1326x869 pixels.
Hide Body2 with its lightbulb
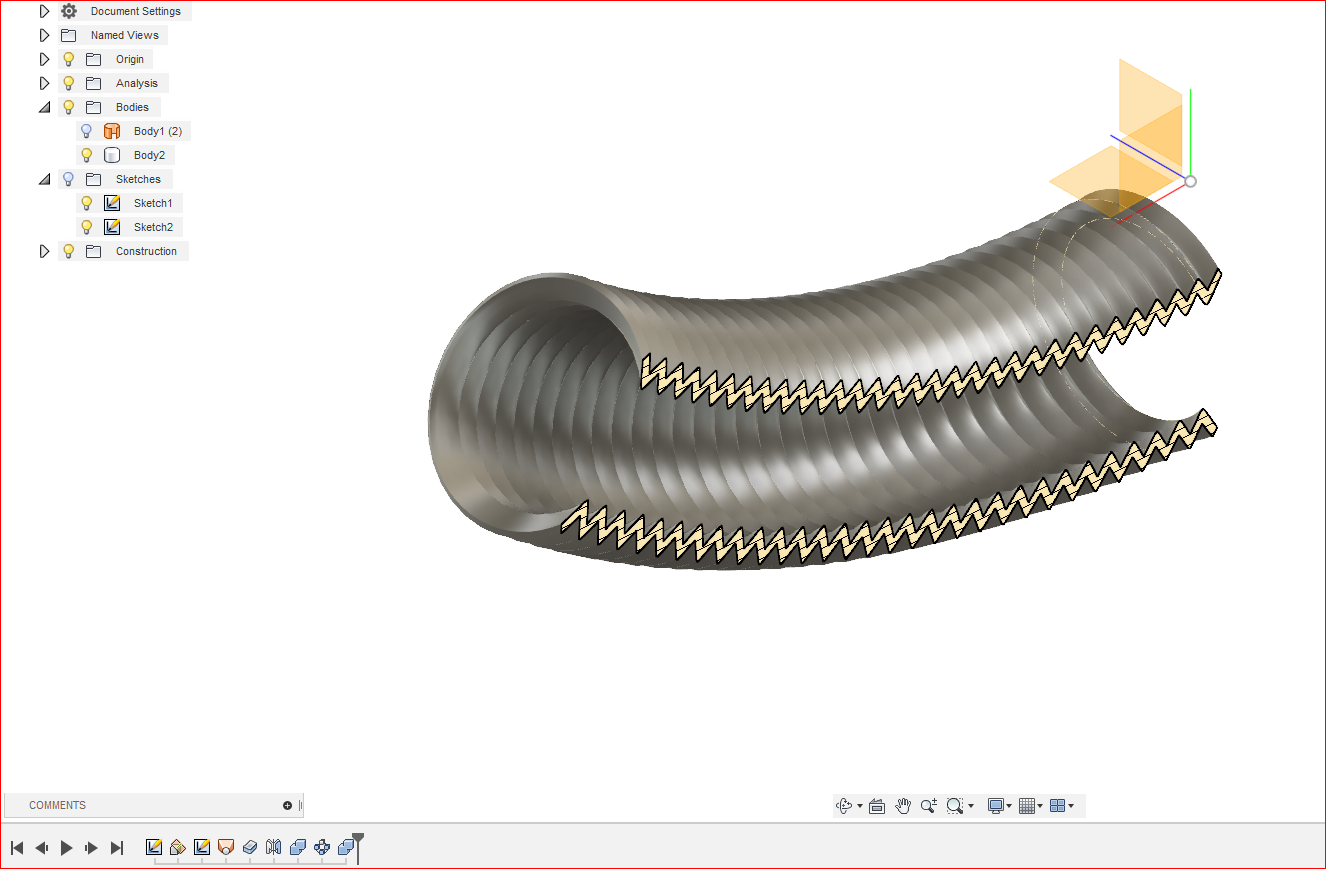87,155
